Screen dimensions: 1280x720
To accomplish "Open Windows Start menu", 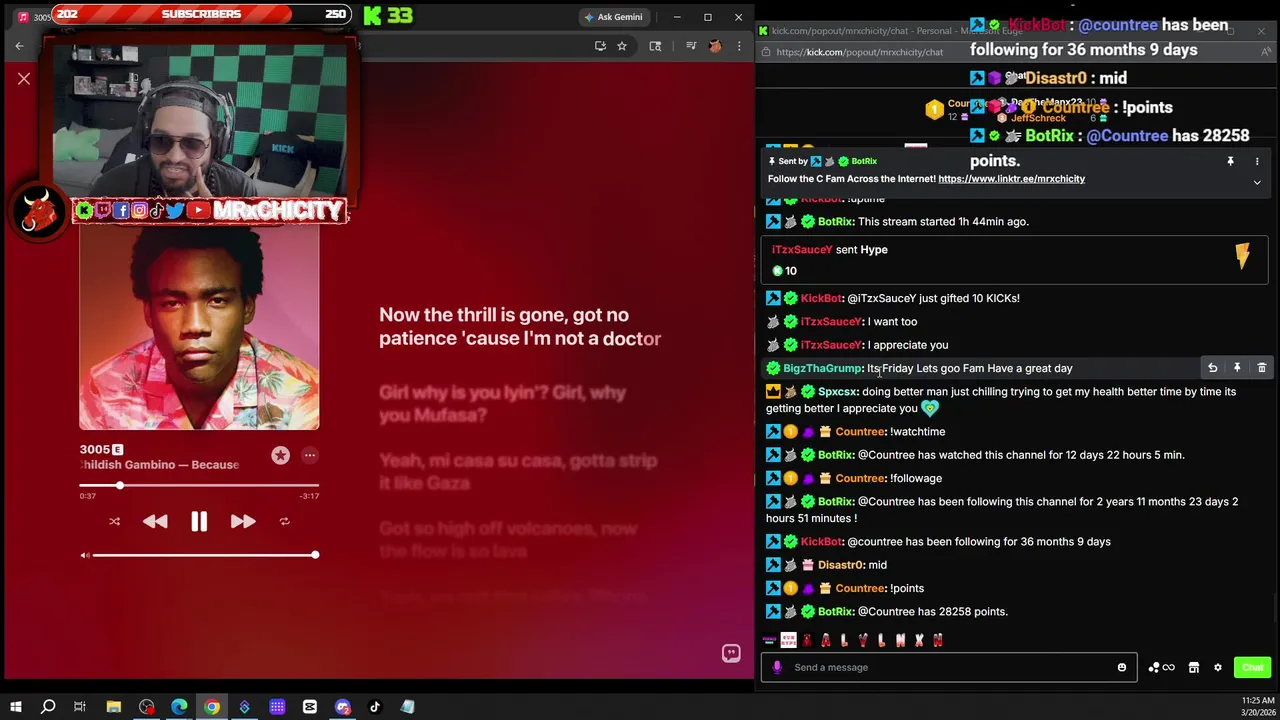I will click(16, 707).
